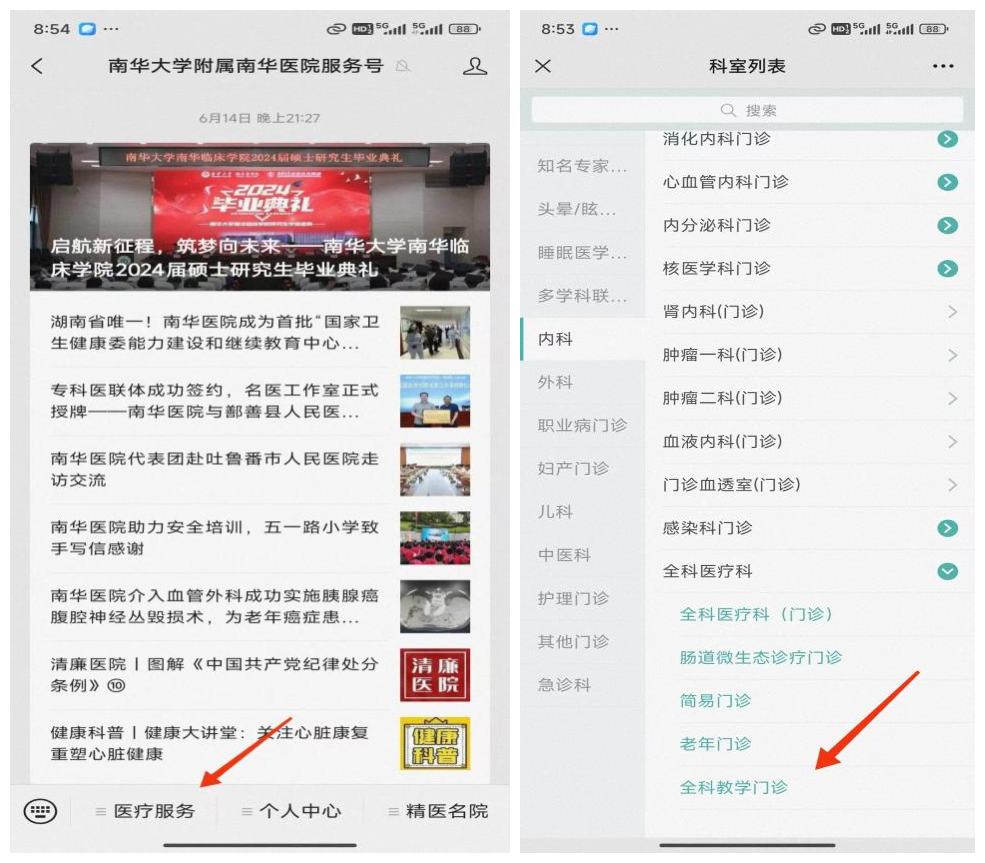This screenshot has height=863, width=985.
Task: Select 儿科 category in sidebar
Action: (582, 512)
